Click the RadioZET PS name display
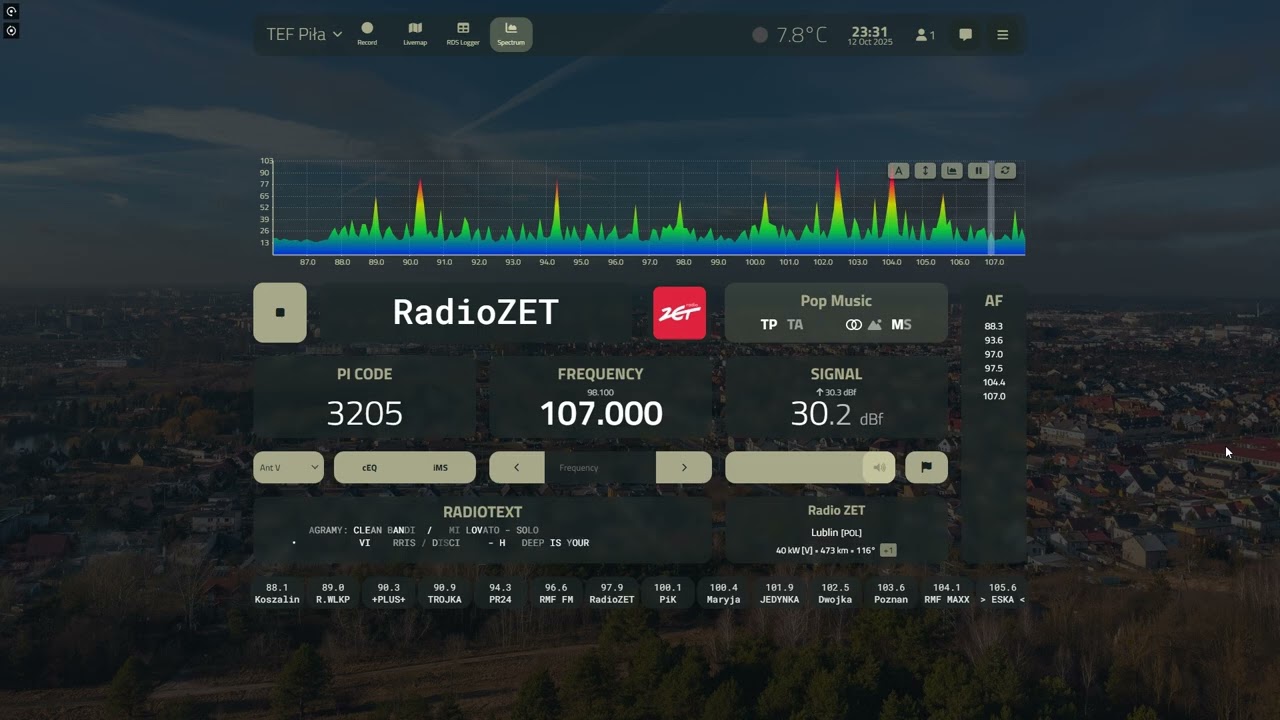Image resolution: width=1280 pixels, height=720 pixels. [x=475, y=312]
